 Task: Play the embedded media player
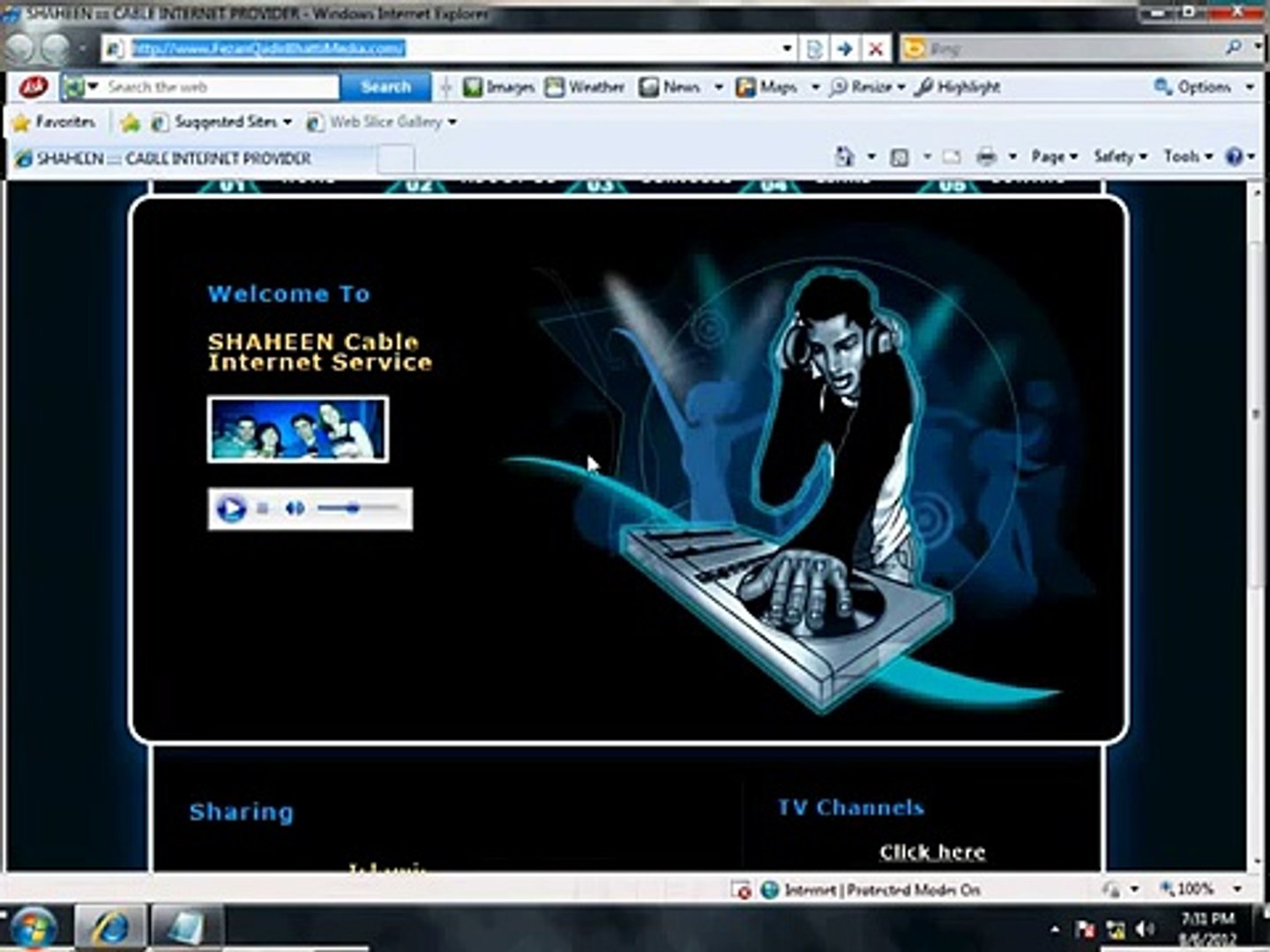click(231, 509)
